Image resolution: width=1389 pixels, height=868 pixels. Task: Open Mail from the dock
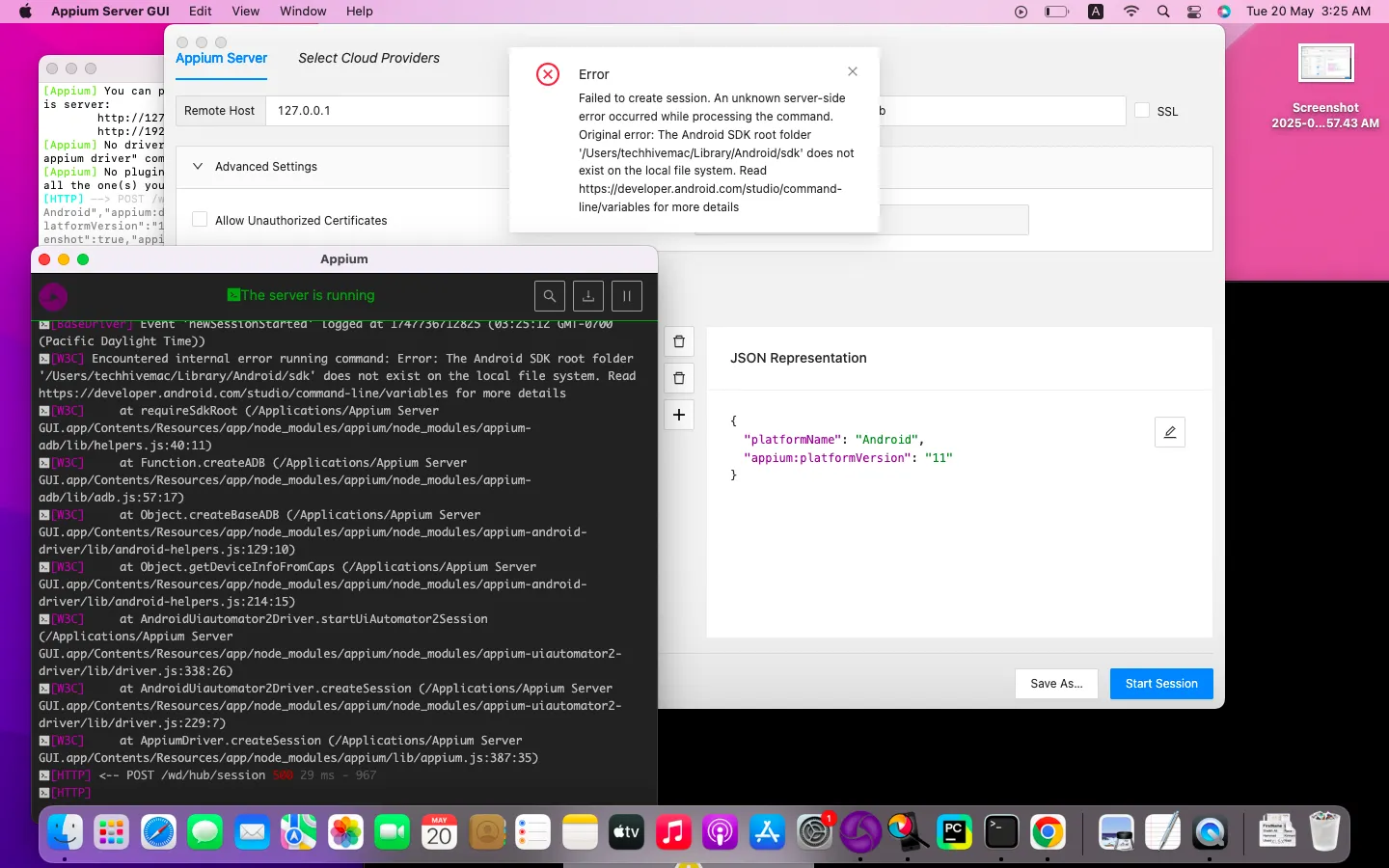pos(252,831)
